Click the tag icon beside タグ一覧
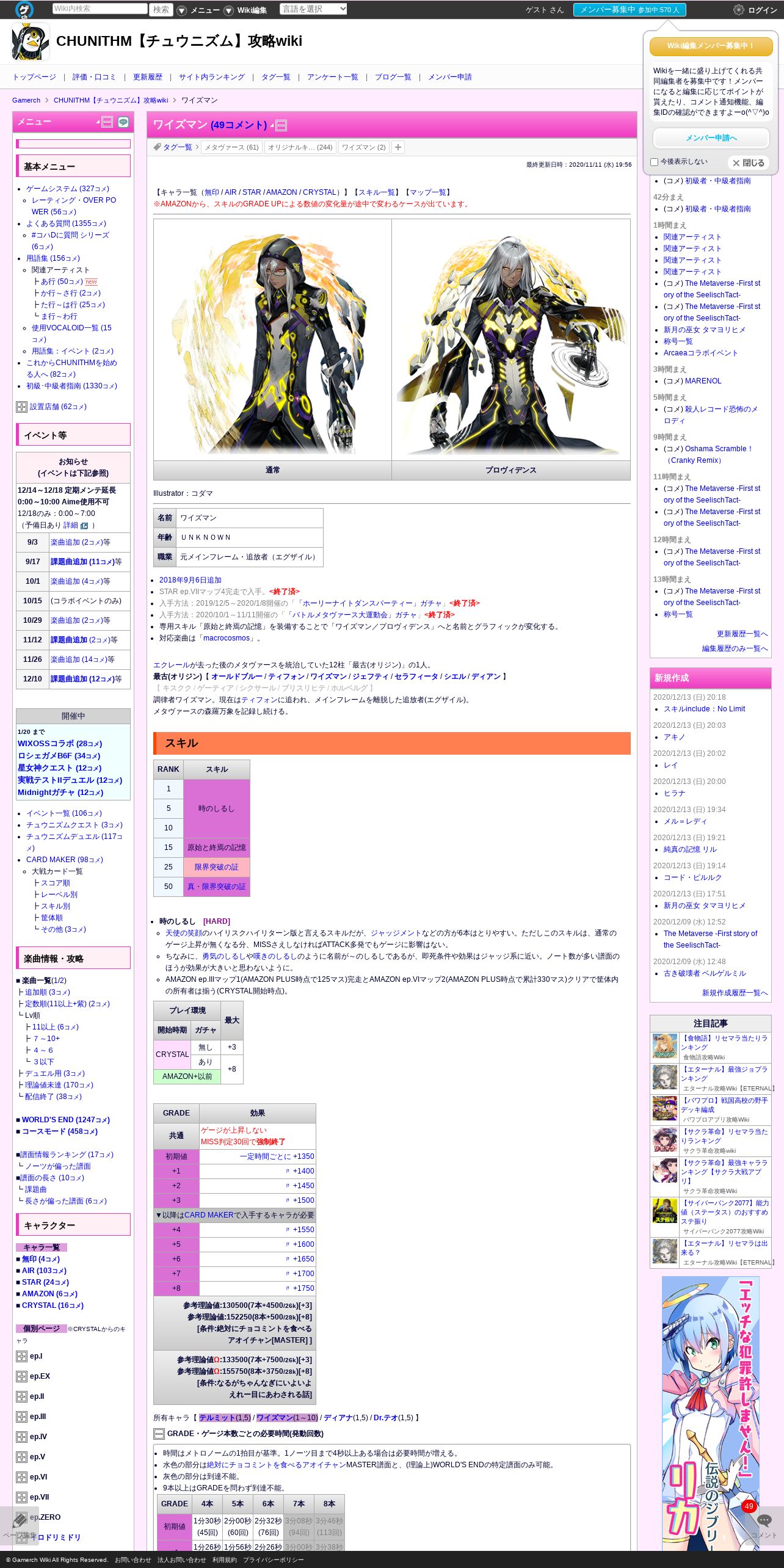Viewport: 784px width, 1568px height. coord(157,147)
